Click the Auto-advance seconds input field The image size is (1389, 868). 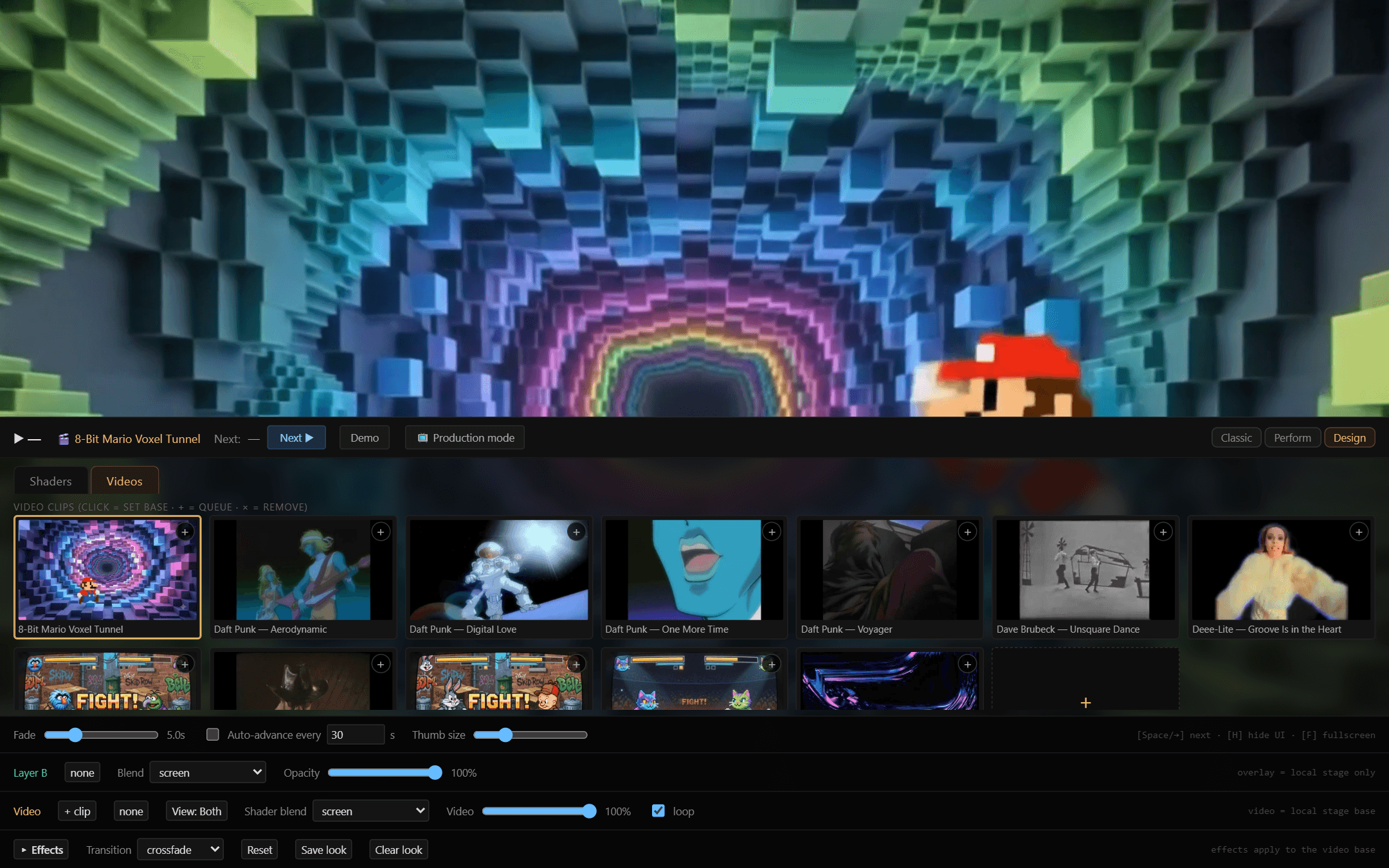356,735
